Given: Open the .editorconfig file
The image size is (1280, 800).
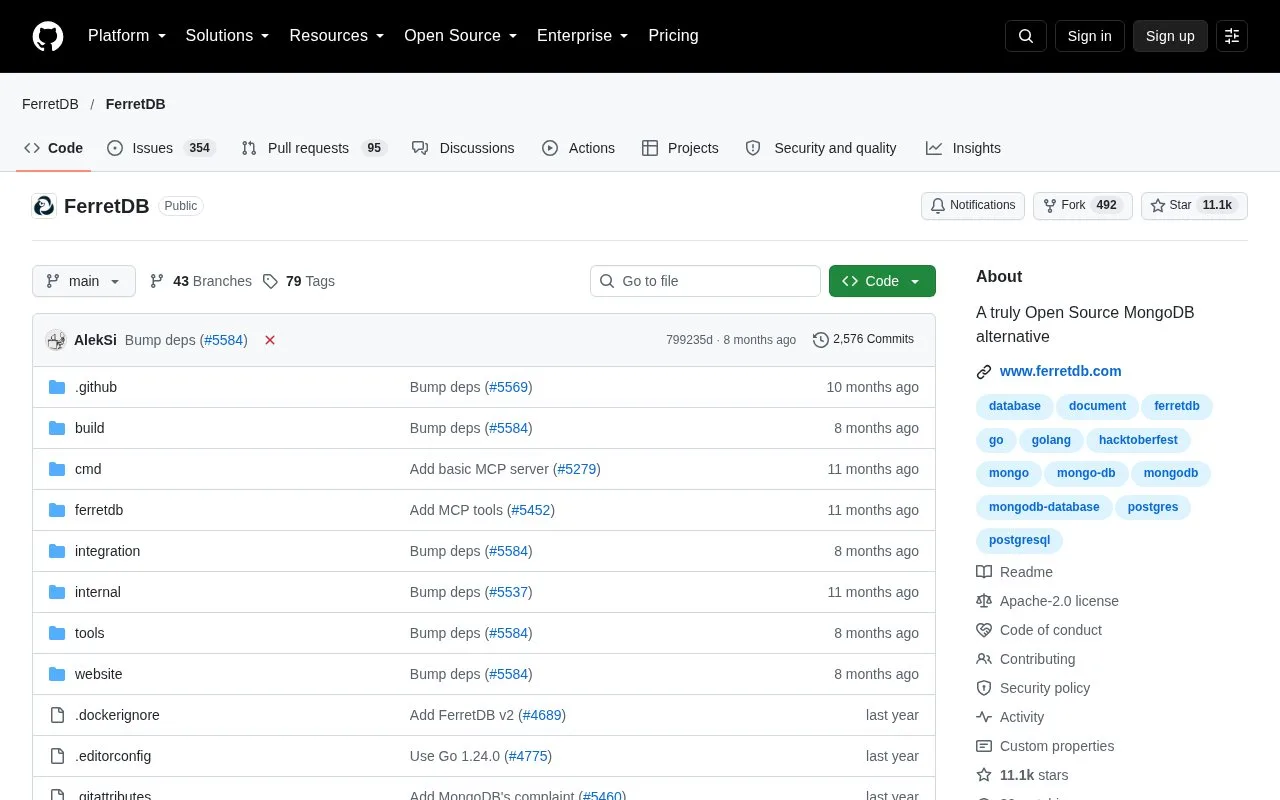Looking at the screenshot, I should click(x=113, y=756).
